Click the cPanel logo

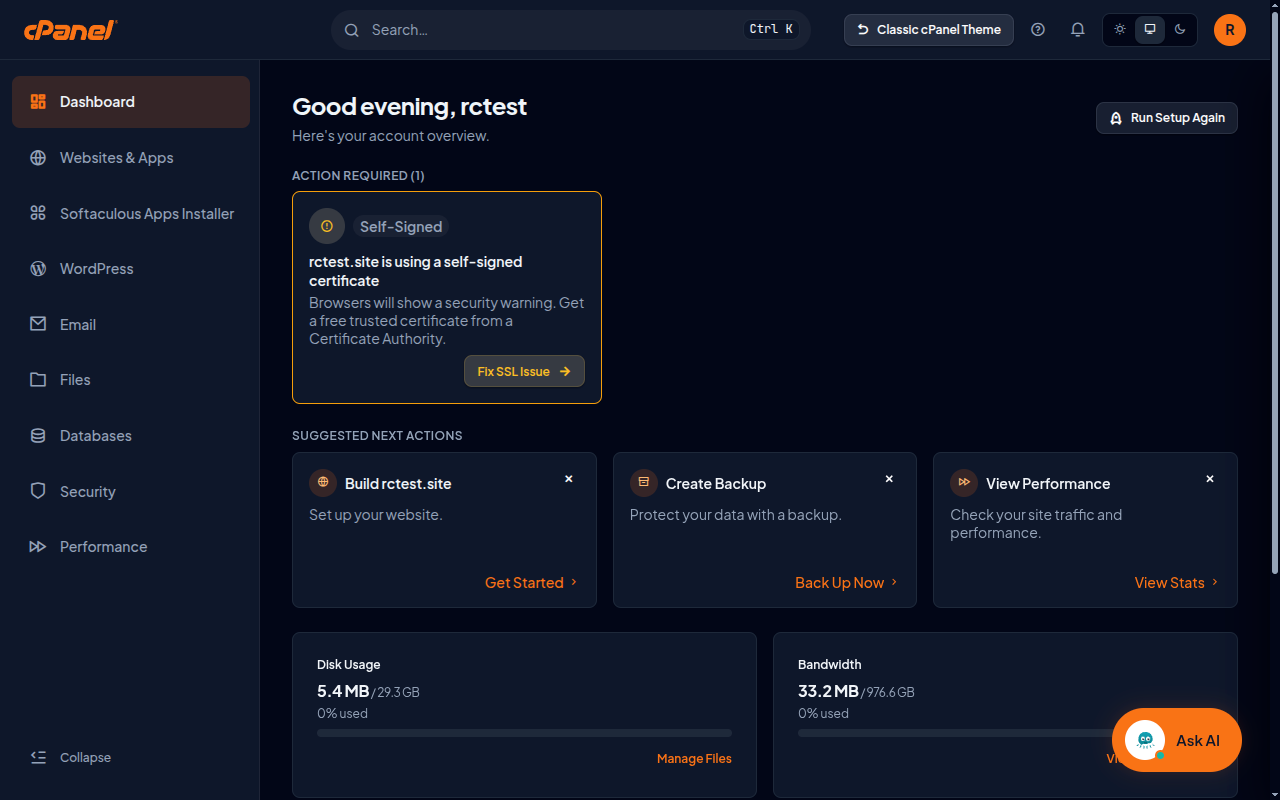[70, 29]
